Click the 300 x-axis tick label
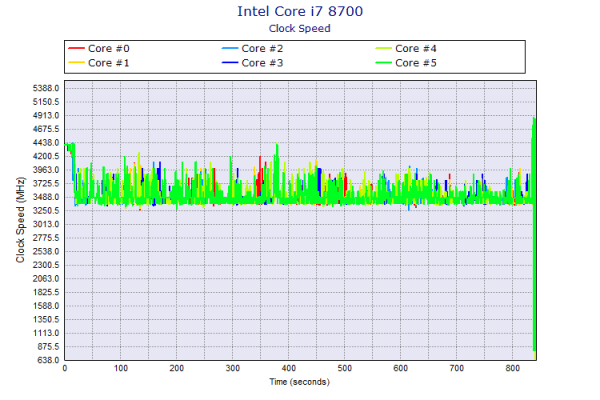 pyautogui.click(x=233, y=368)
